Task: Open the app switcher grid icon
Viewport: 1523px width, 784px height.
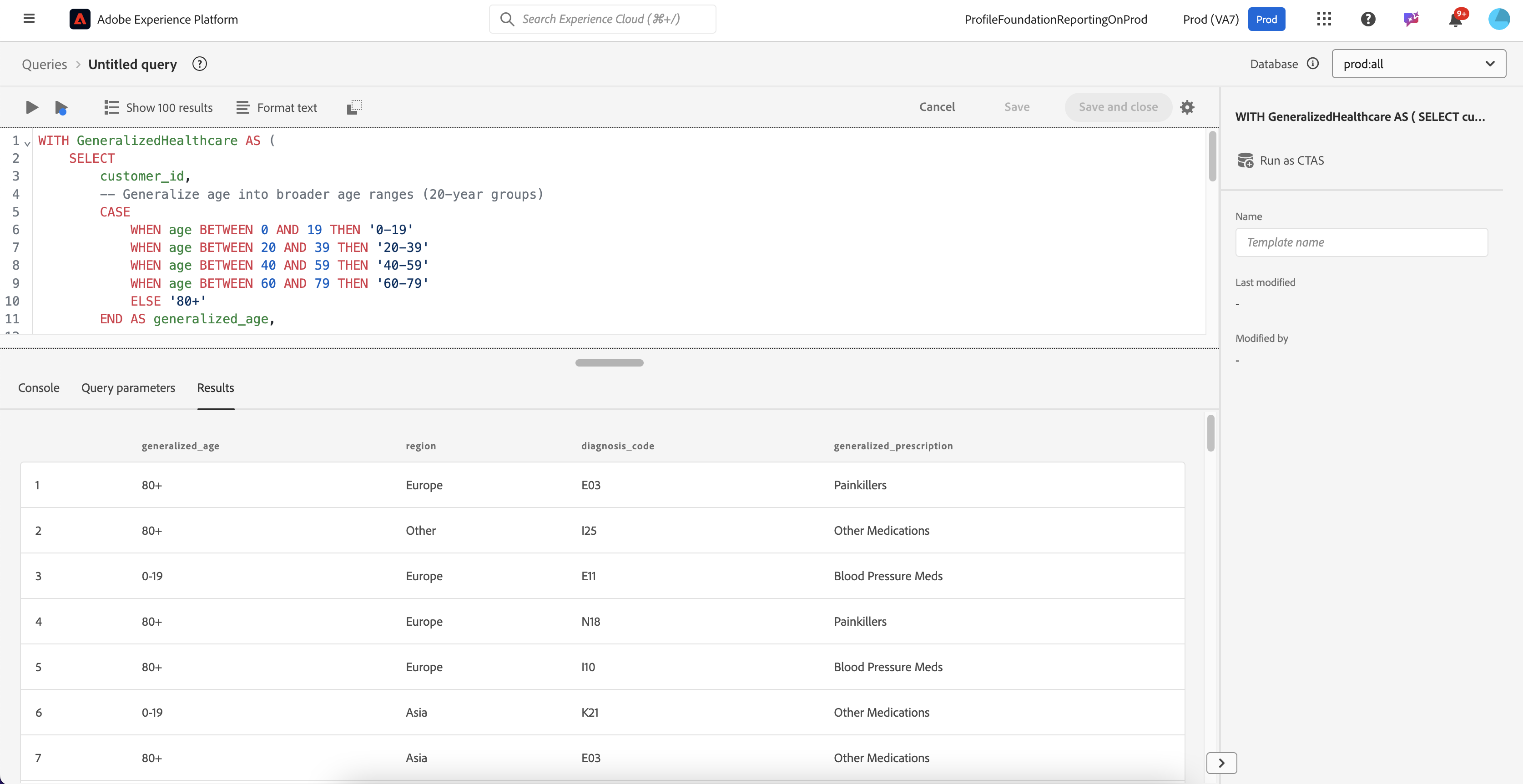Action: coord(1324,19)
